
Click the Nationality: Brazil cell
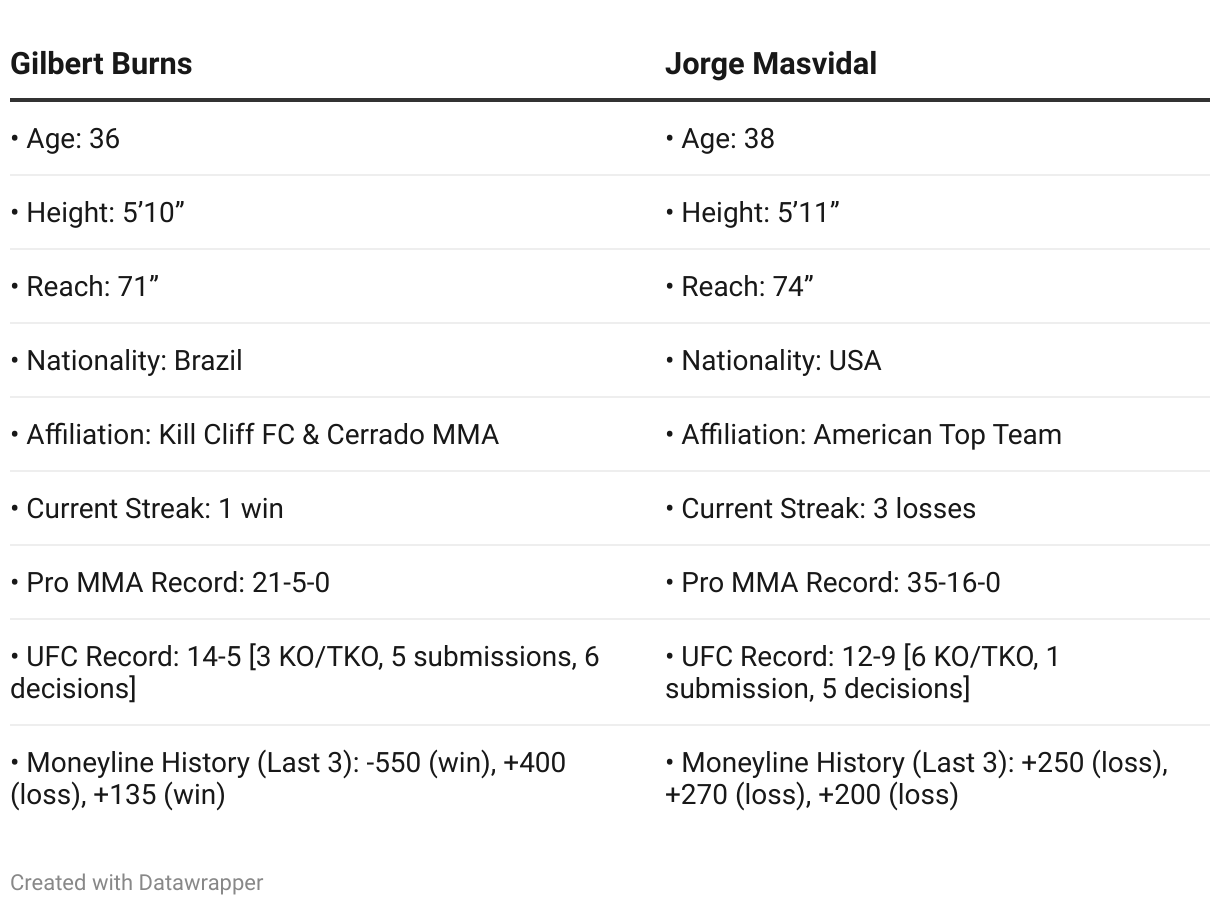tap(337, 360)
